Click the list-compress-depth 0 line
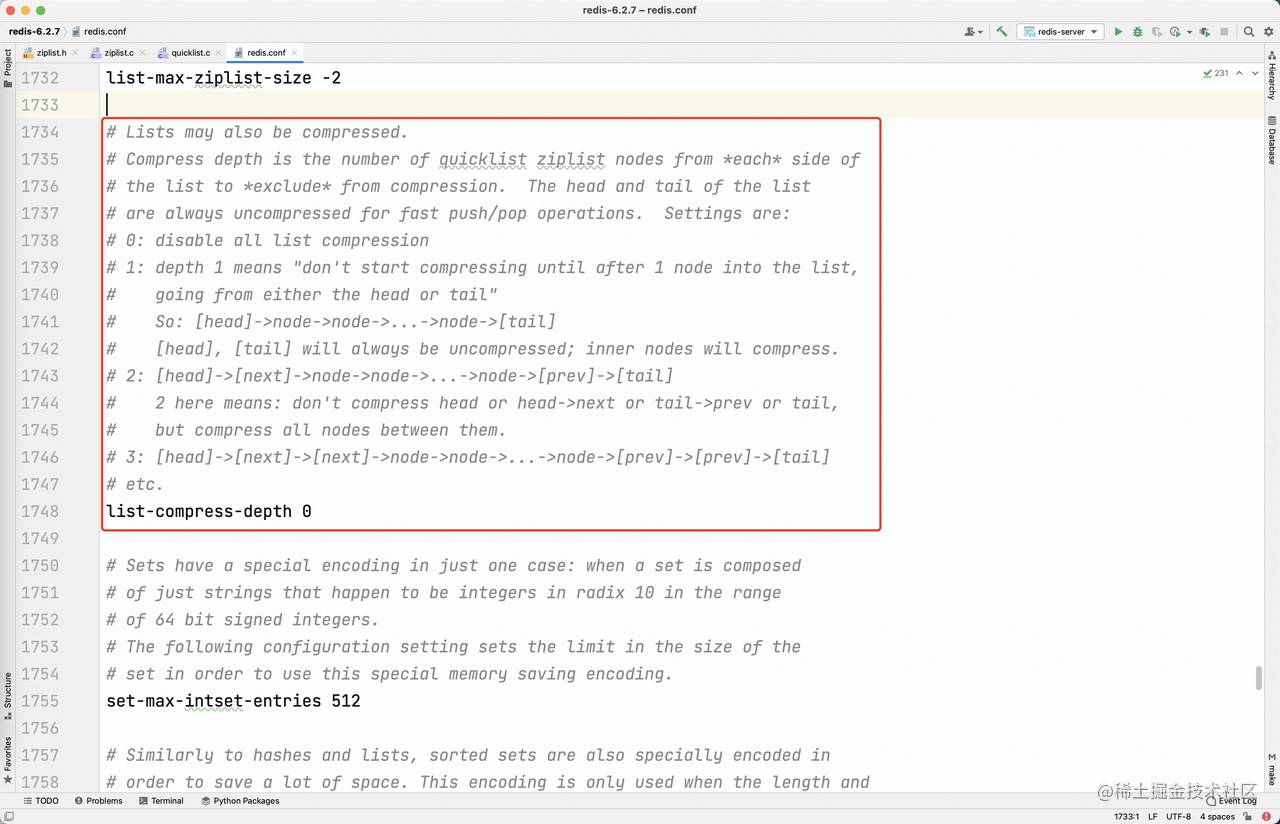 pyautogui.click(x=209, y=511)
